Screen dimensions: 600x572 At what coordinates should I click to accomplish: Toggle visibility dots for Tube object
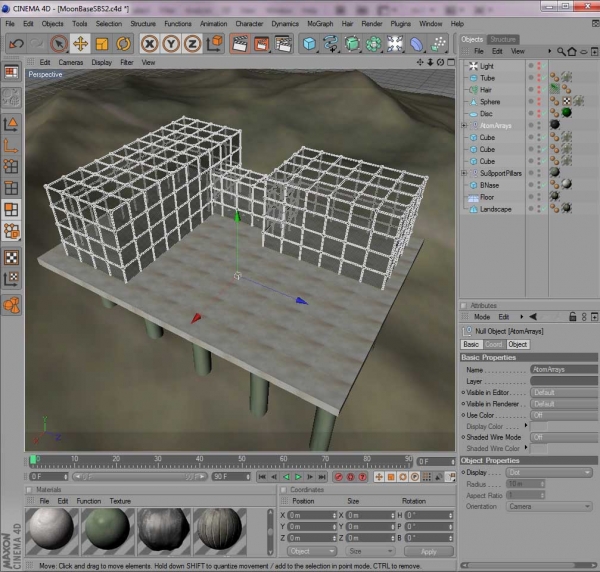pyautogui.click(x=539, y=78)
